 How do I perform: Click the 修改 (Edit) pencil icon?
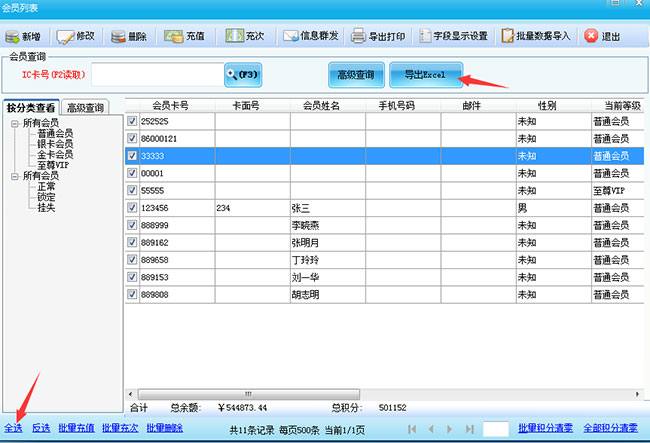[x=67, y=36]
